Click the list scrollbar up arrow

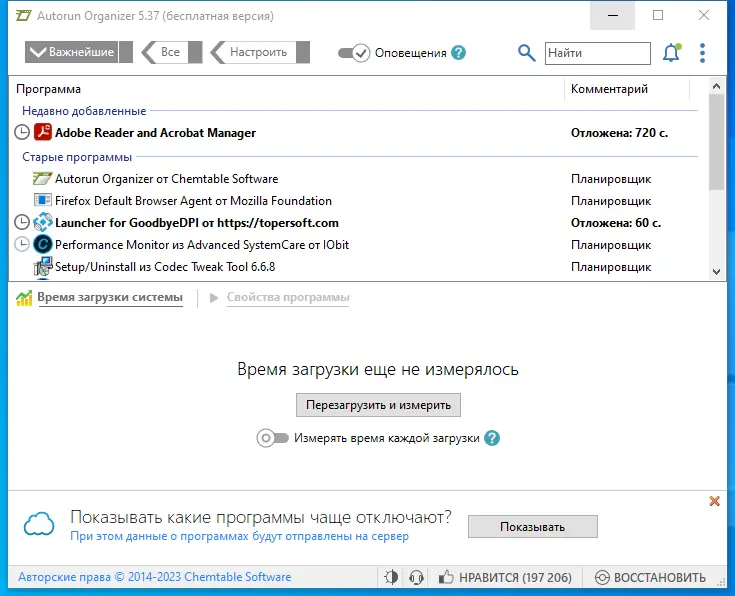click(x=716, y=86)
